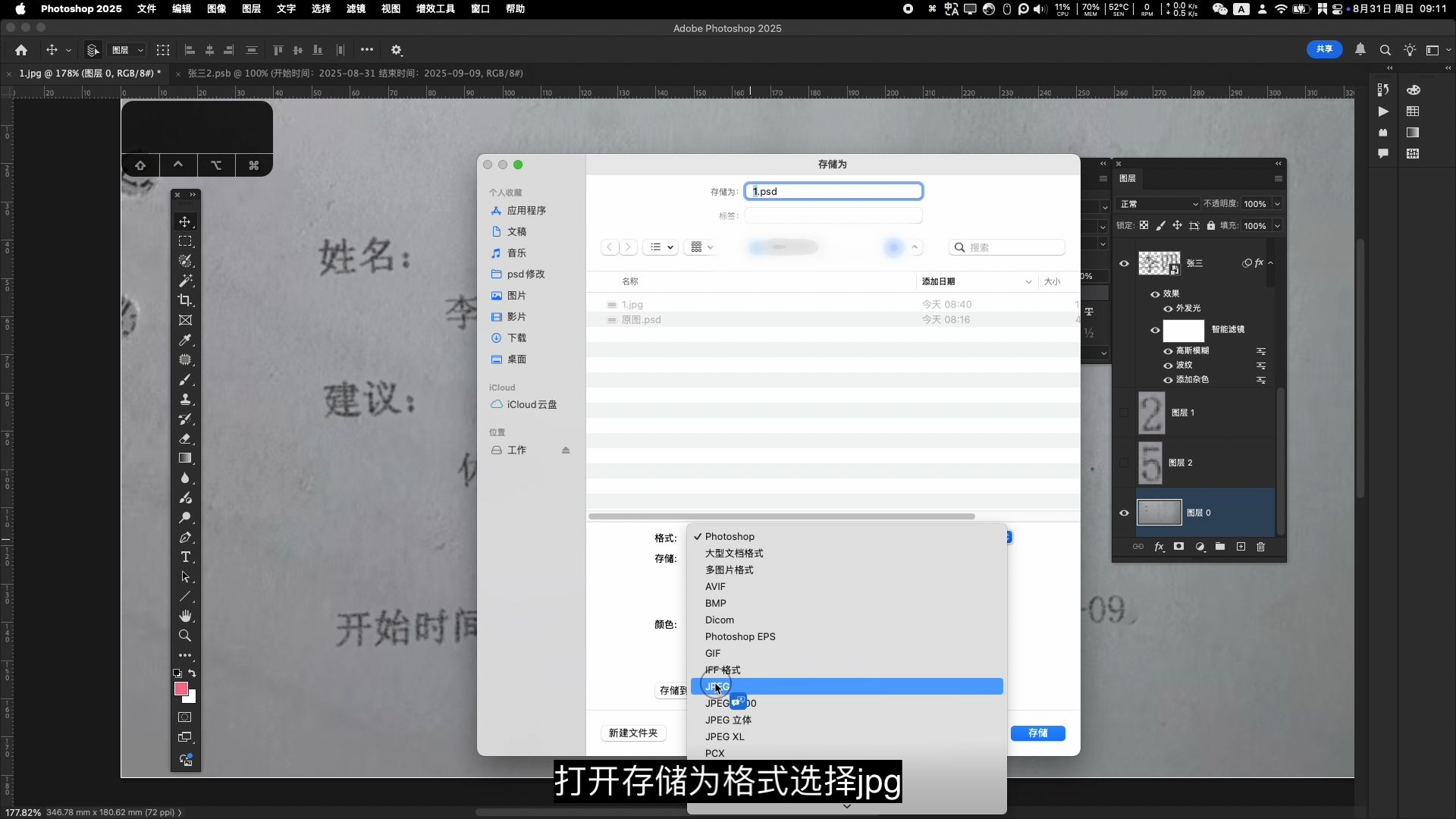
Task: Select the Type tool
Action: (185, 557)
